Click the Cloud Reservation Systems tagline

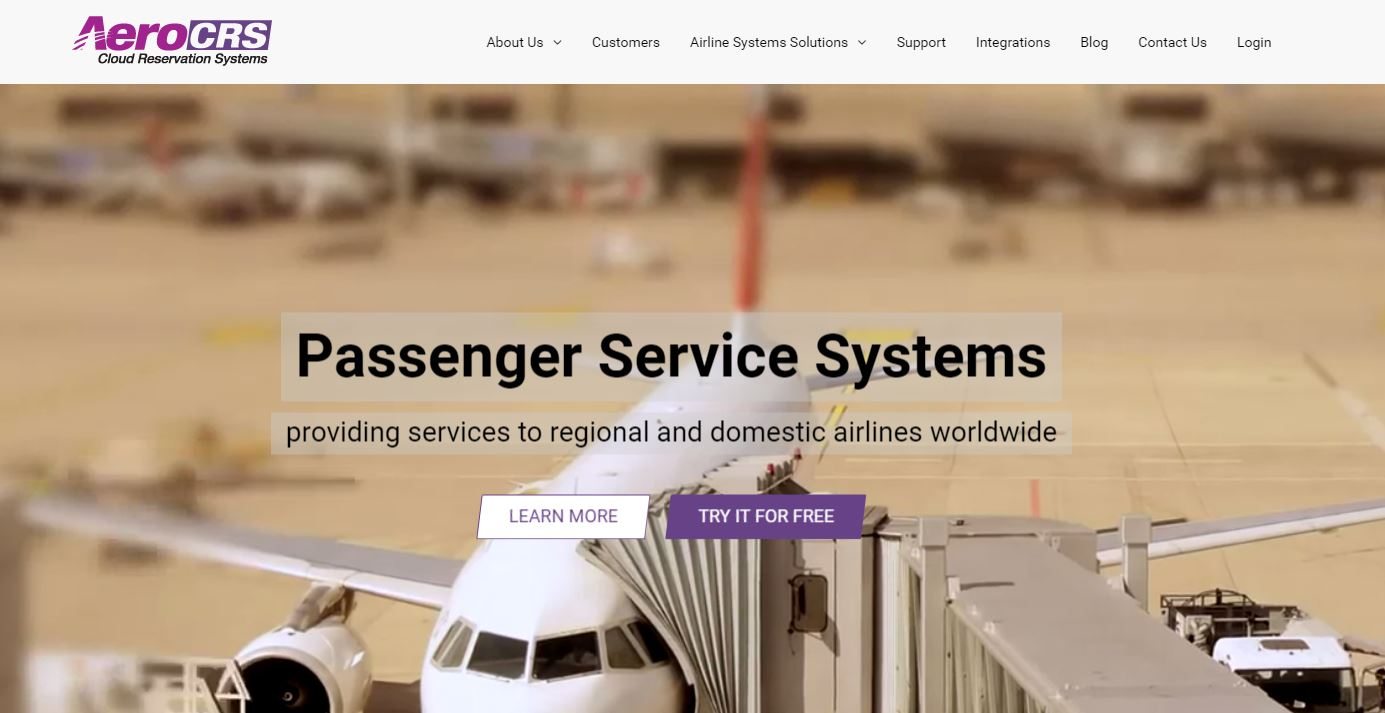[x=183, y=59]
